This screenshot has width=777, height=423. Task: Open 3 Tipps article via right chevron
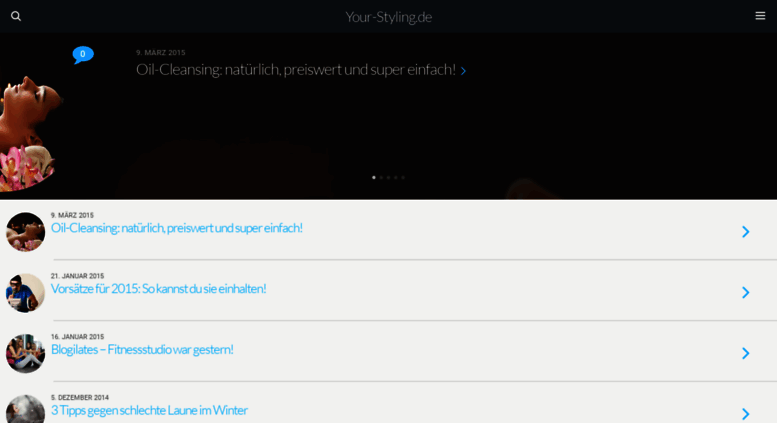tap(745, 414)
